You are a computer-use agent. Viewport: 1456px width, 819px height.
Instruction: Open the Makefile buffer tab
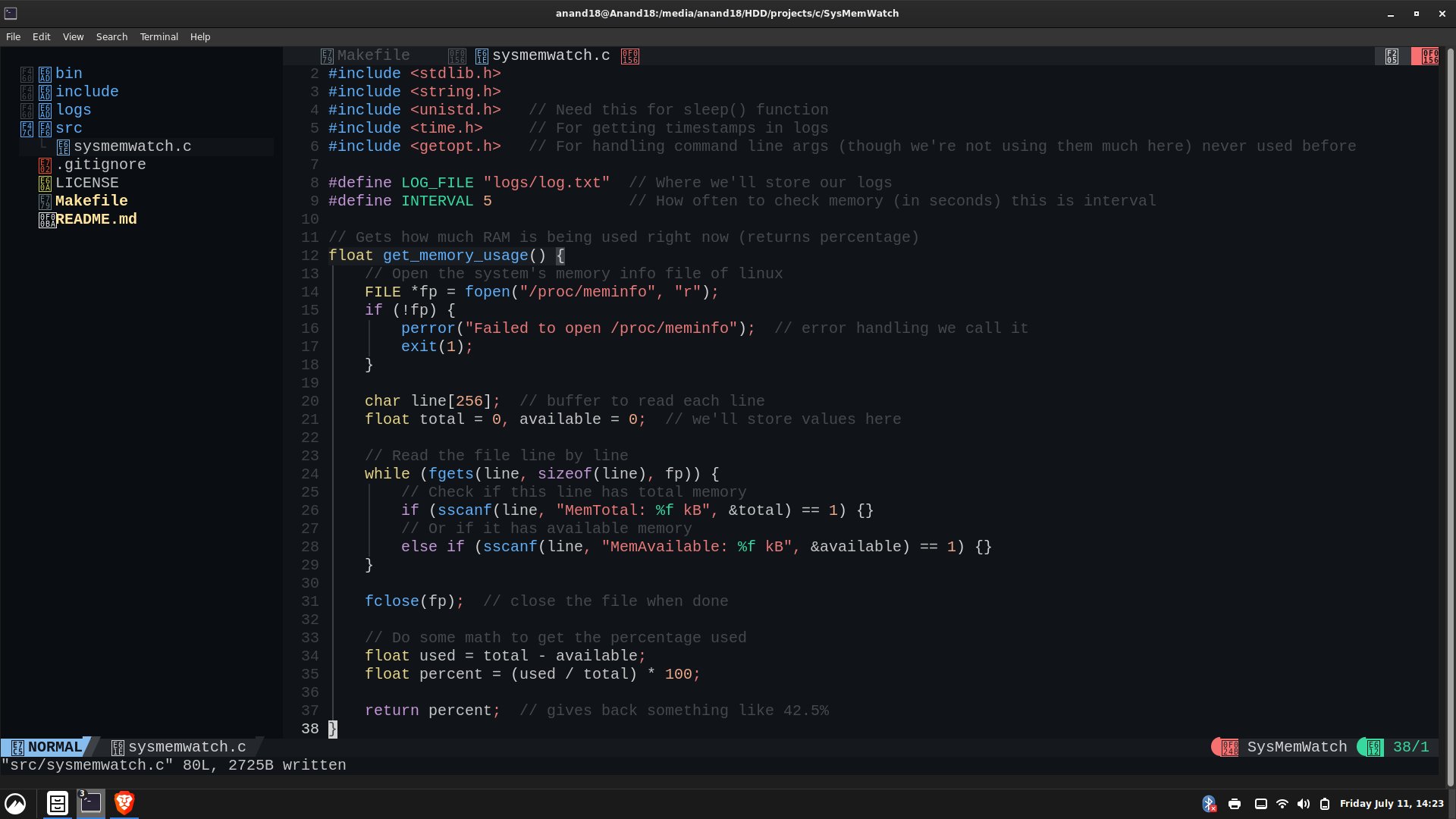pyautogui.click(x=372, y=55)
